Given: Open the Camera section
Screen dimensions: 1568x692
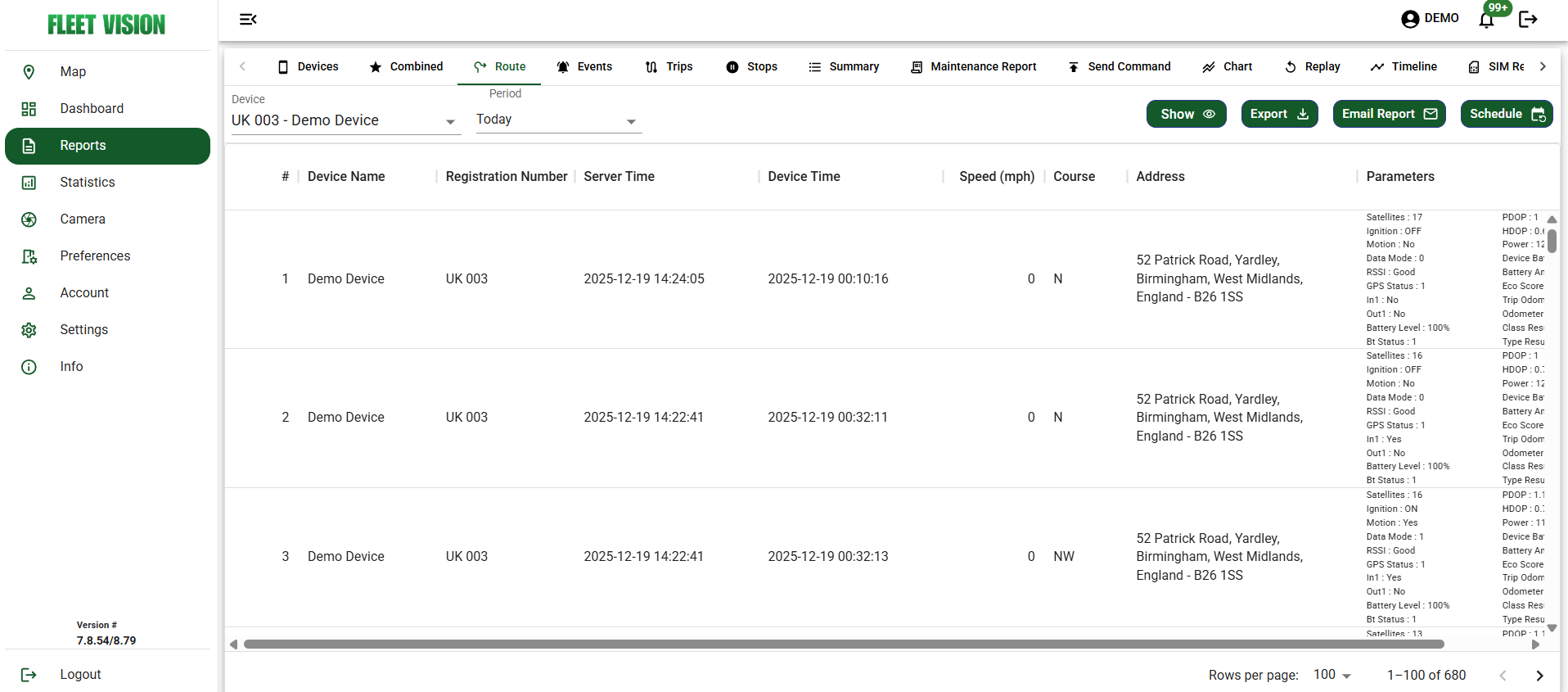Looking at the screenshot, I should (x=82, y=219).
